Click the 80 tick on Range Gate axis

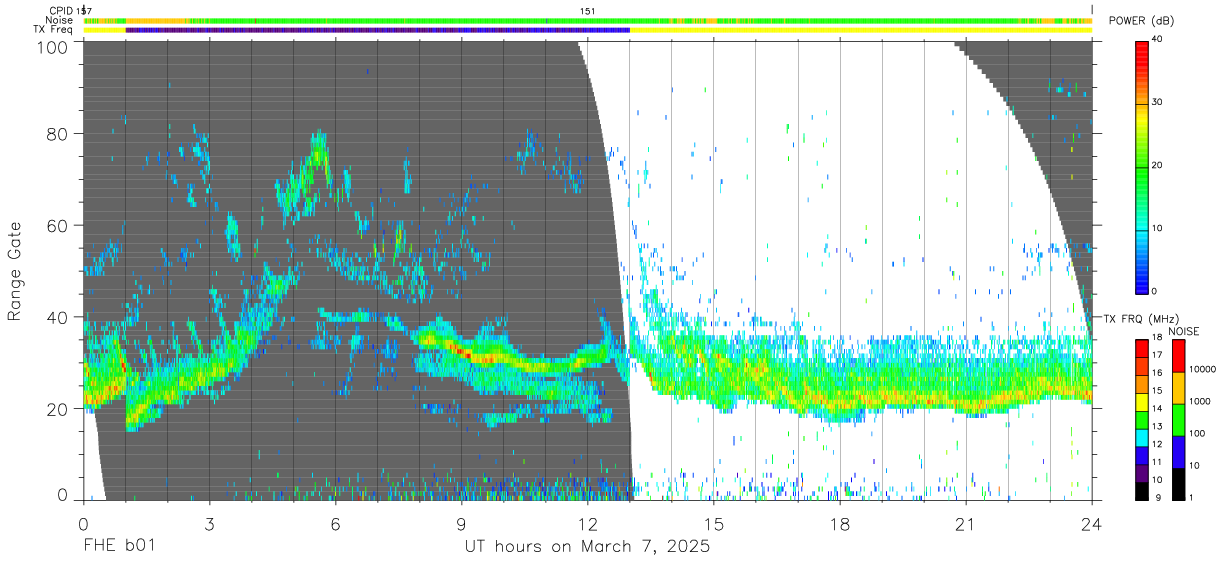tap(57, 134)
